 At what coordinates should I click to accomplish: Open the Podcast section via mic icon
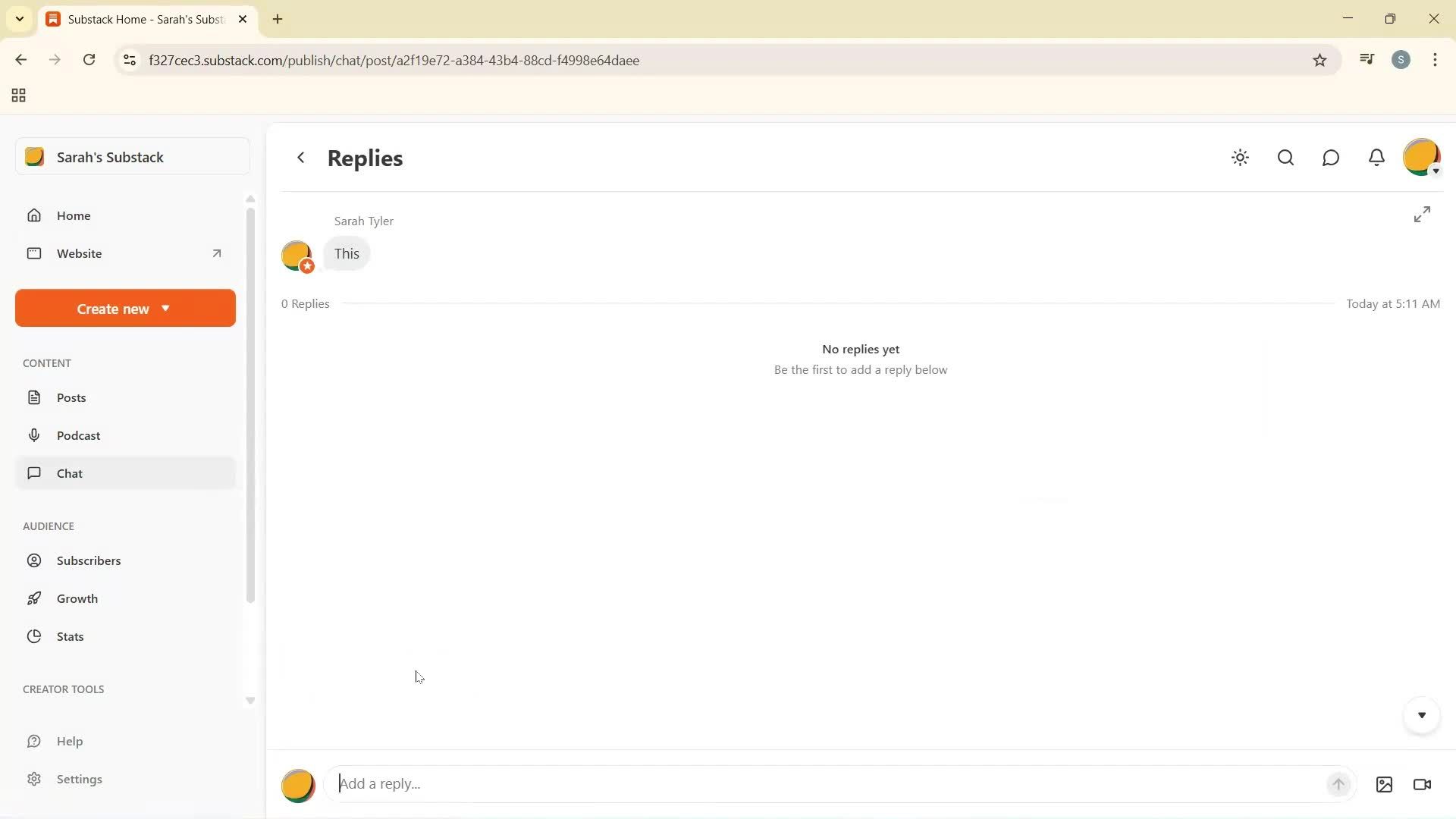coord(78,435)
